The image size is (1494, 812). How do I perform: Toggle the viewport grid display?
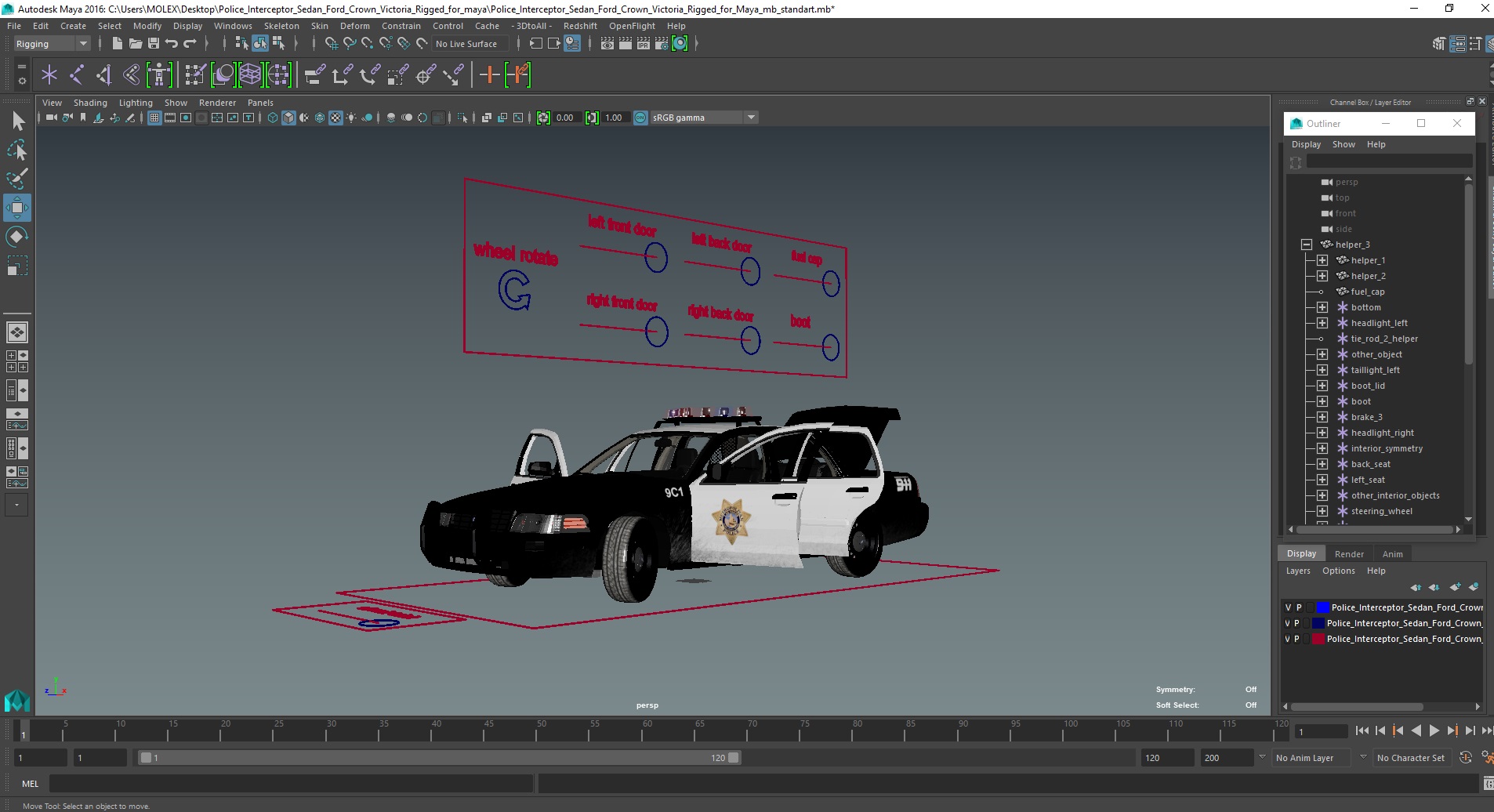[x=154, y=118]
